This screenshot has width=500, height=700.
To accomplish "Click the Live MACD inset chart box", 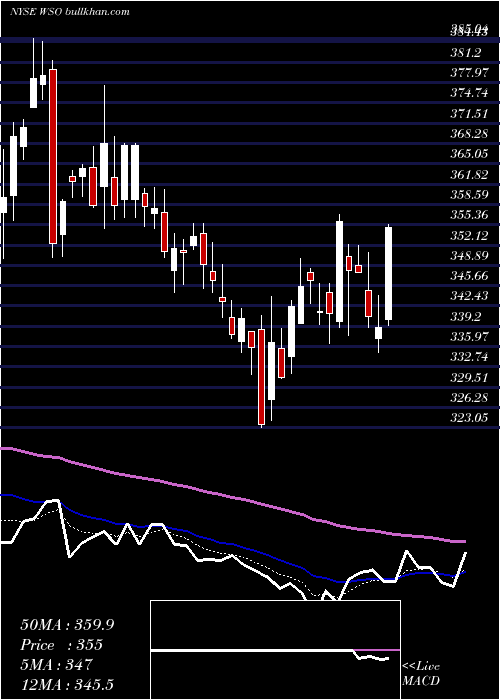I will (275, 650).
